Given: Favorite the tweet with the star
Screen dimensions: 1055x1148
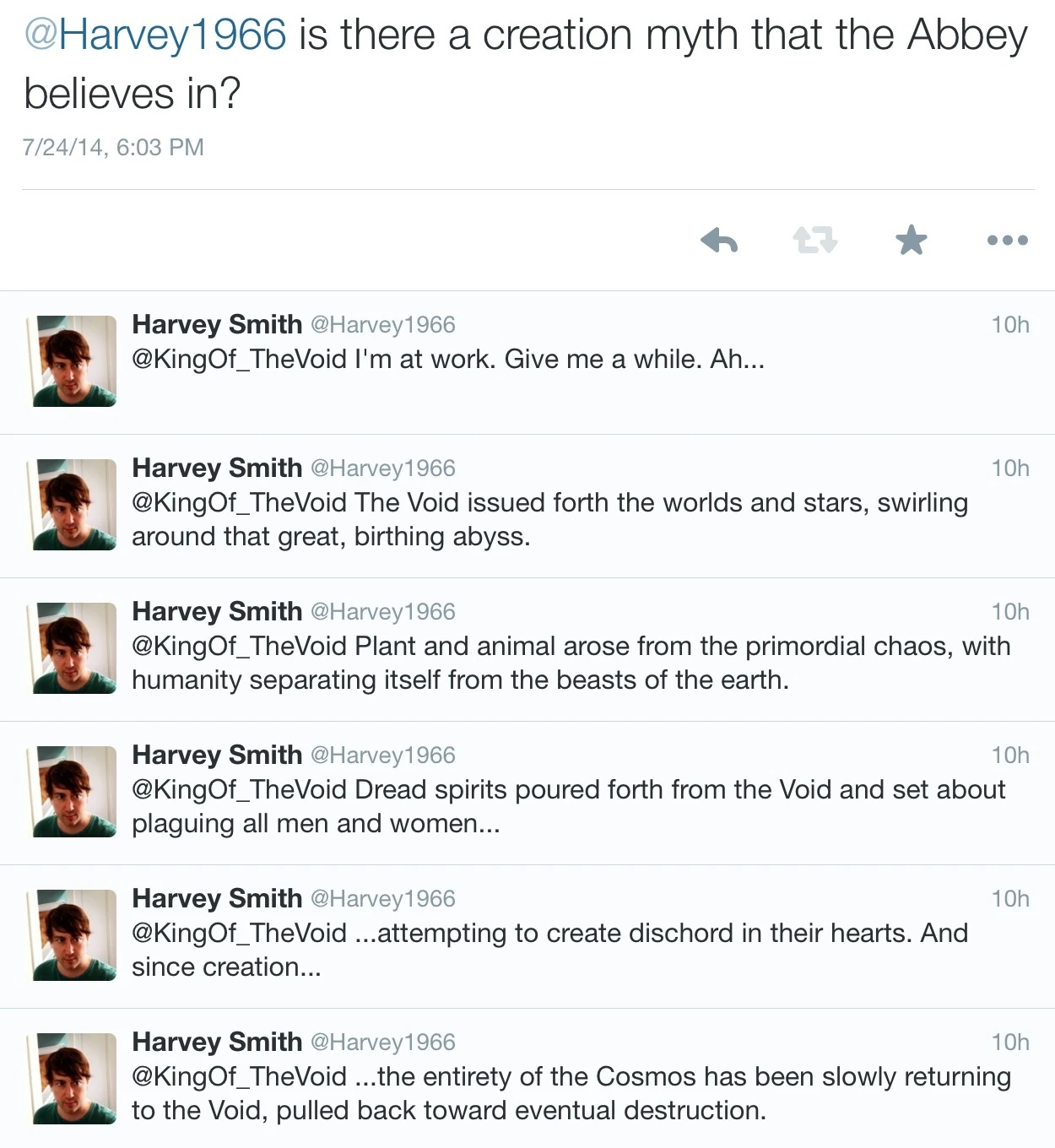Looking at the screenshot, I should (911, 241).
